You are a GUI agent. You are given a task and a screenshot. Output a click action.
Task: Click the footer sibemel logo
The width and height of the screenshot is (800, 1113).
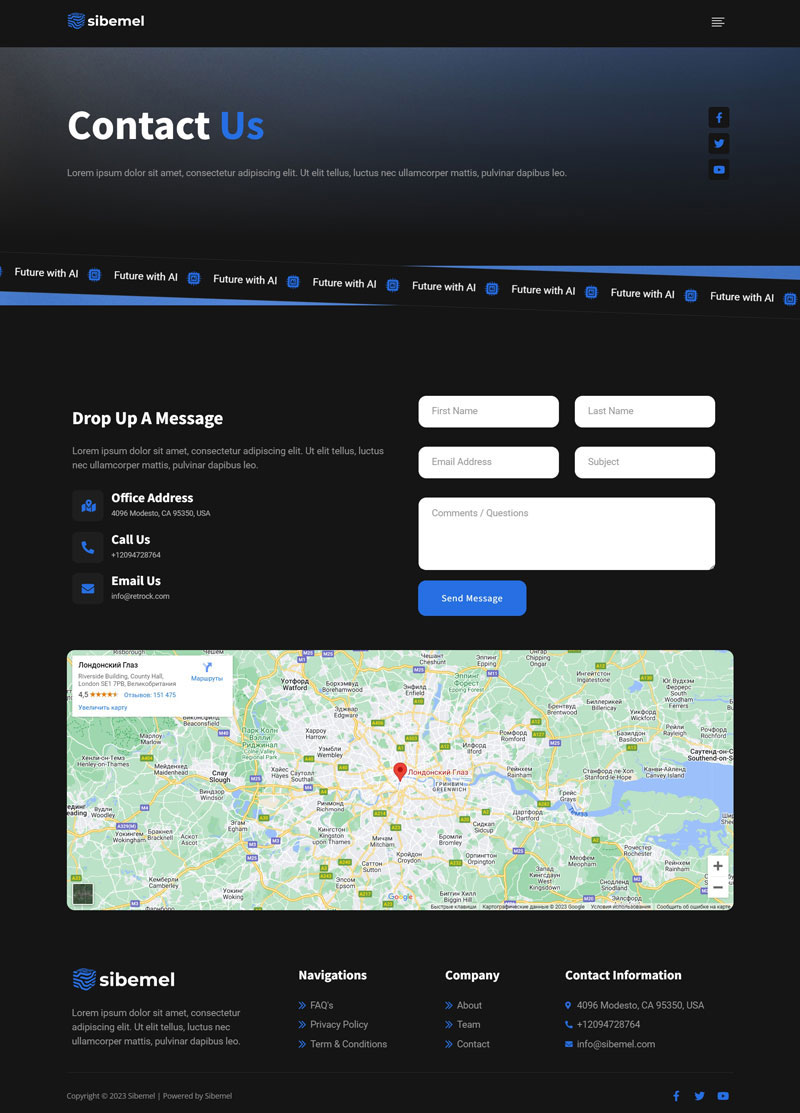point(124,980)
